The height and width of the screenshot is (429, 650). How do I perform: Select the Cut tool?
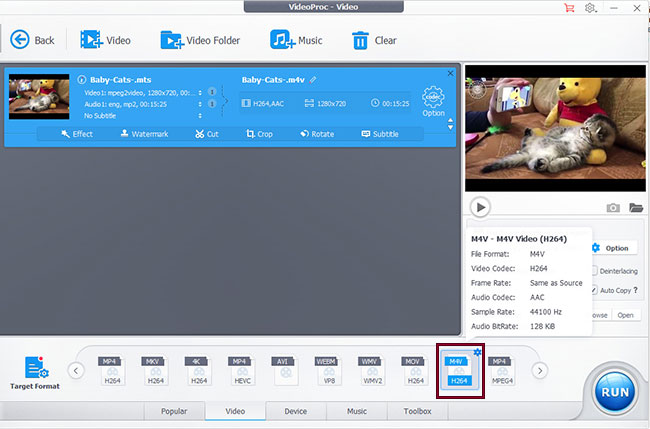click(x=207, y=134)
